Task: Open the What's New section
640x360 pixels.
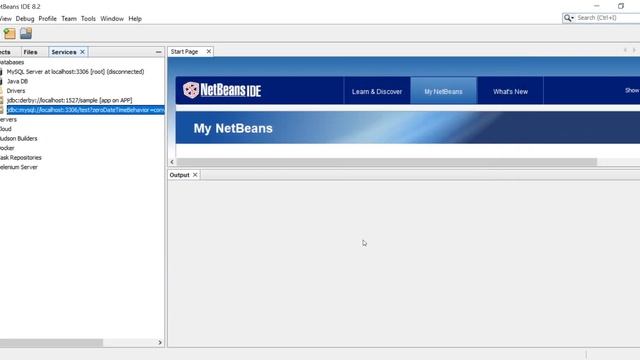Action: pyautogui.click(x=510, y=91)
